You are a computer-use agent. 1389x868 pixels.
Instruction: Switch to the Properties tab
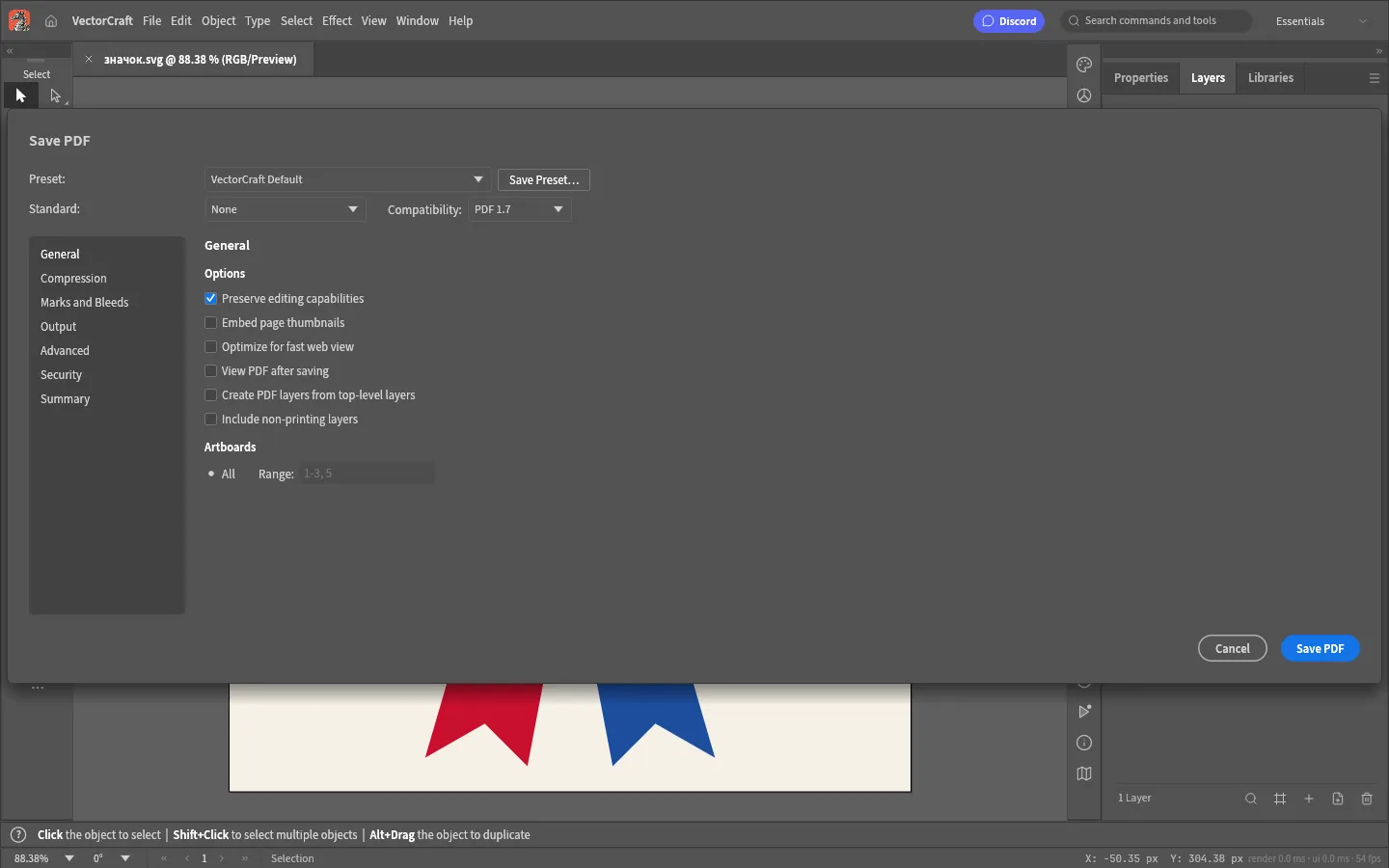click(1141, 78)
